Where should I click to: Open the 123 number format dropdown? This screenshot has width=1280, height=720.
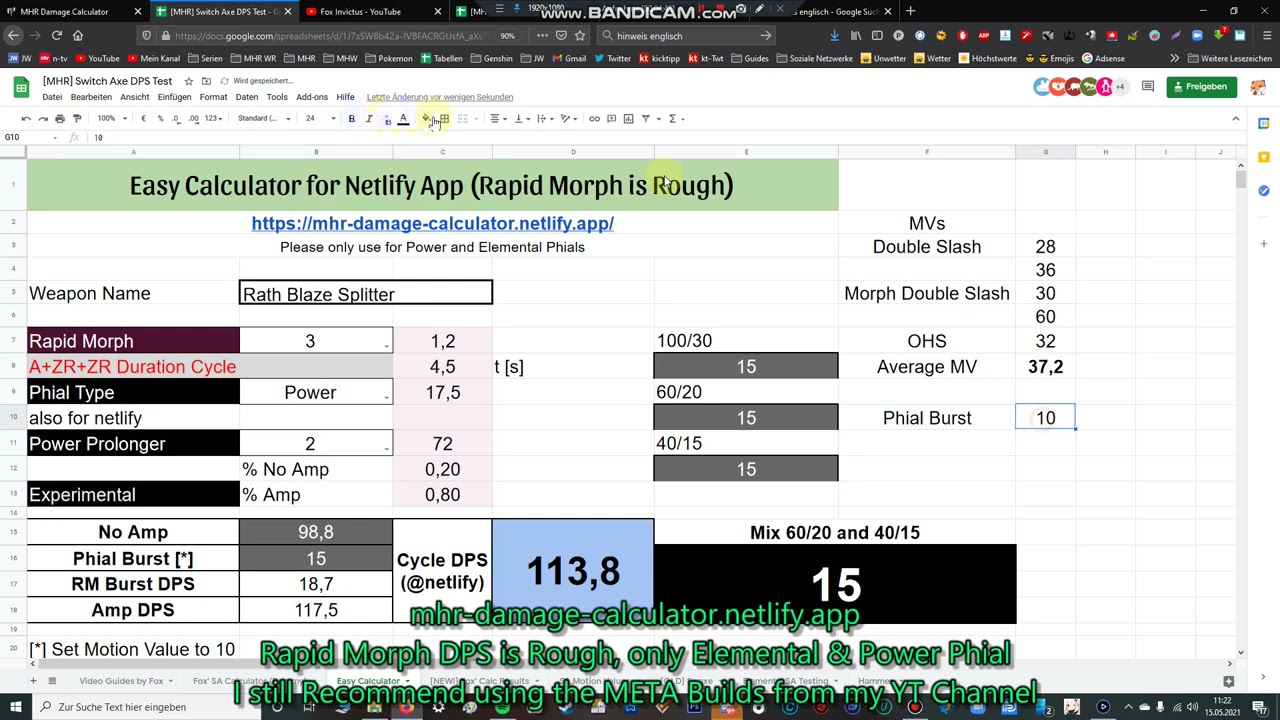[213, 119]
